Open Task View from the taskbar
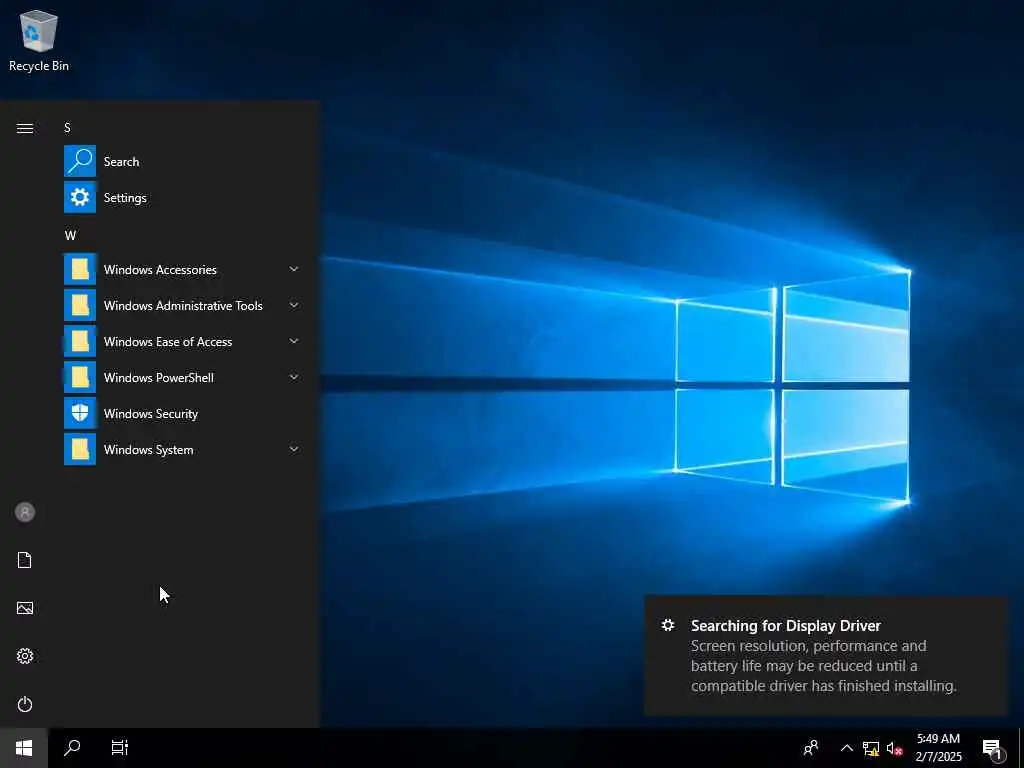Image resolution: width=1024 pixels, height=768 pixels. 120,748
